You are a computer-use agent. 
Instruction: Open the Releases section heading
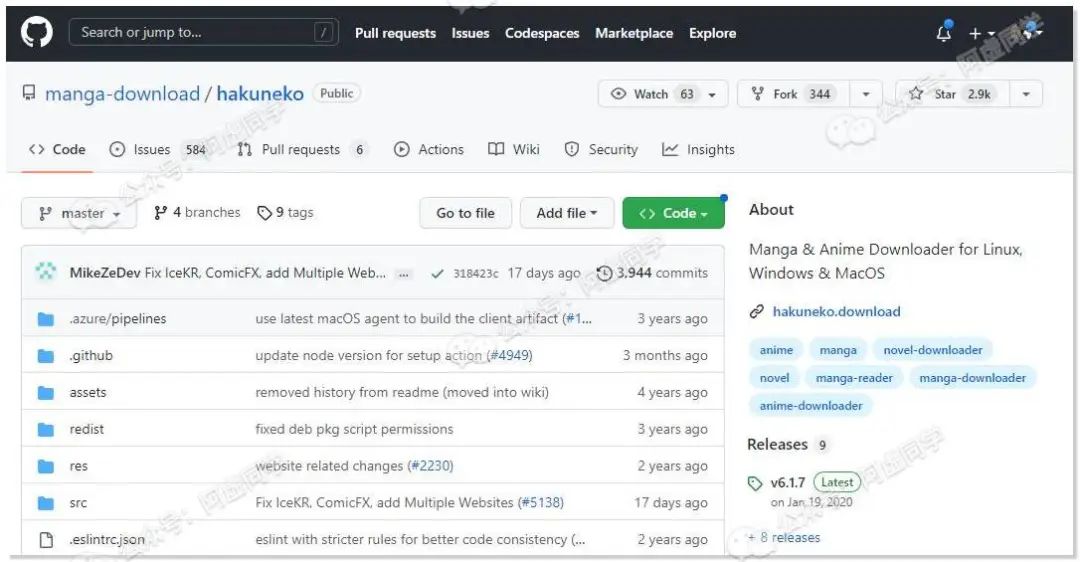[x=777, y=444]
